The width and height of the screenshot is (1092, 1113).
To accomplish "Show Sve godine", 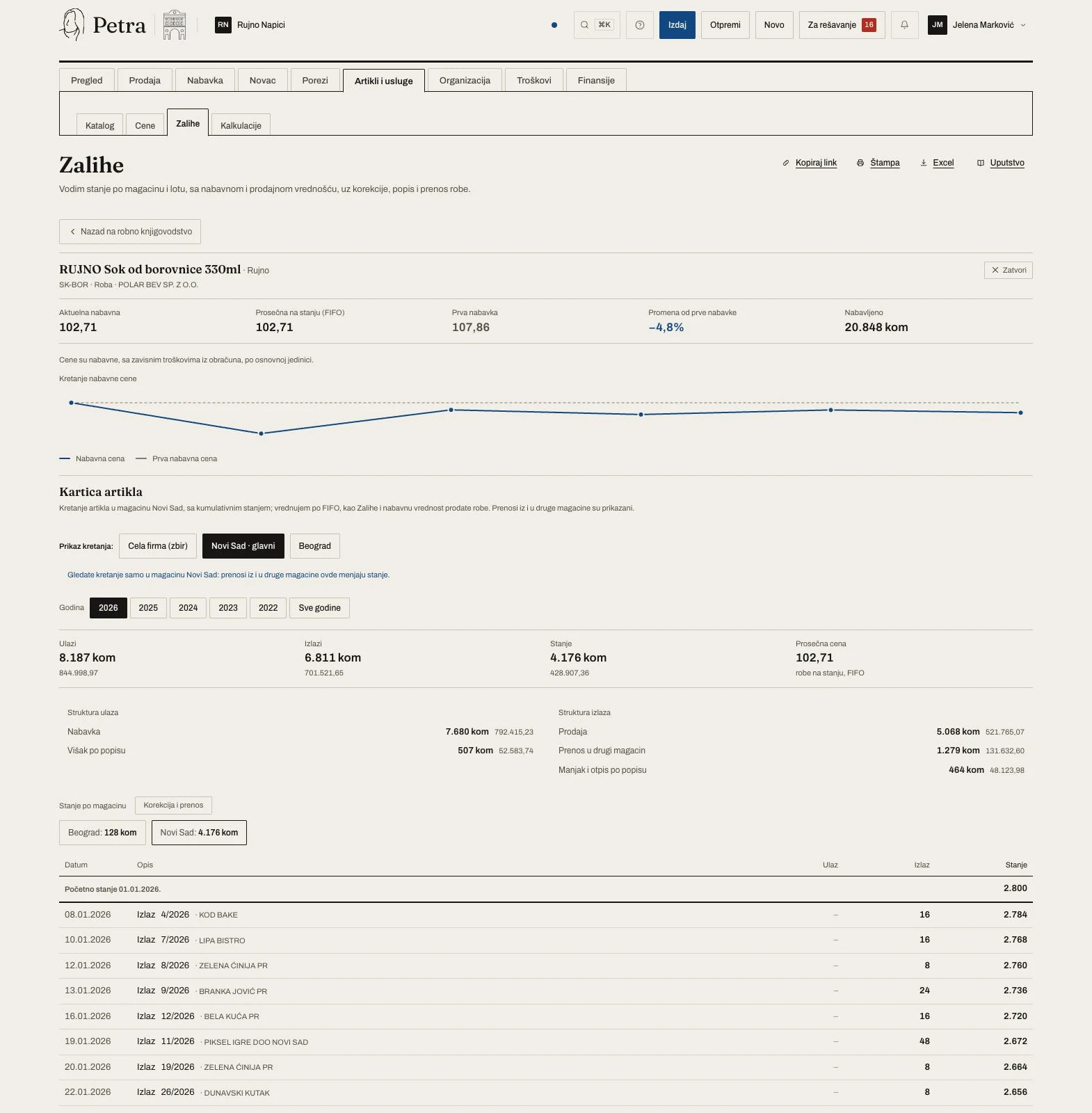I will (320, 608).
